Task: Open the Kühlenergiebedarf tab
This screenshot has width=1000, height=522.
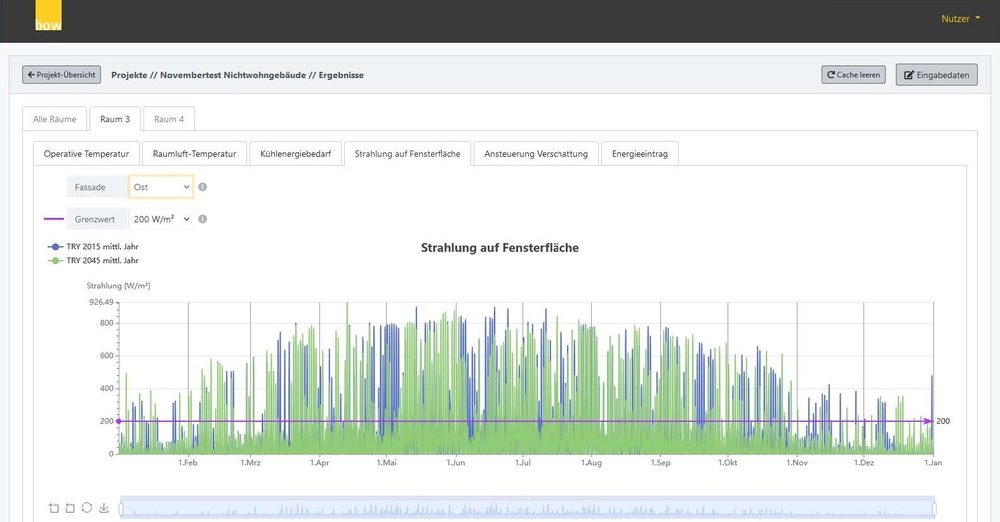Action: (295, 154)
